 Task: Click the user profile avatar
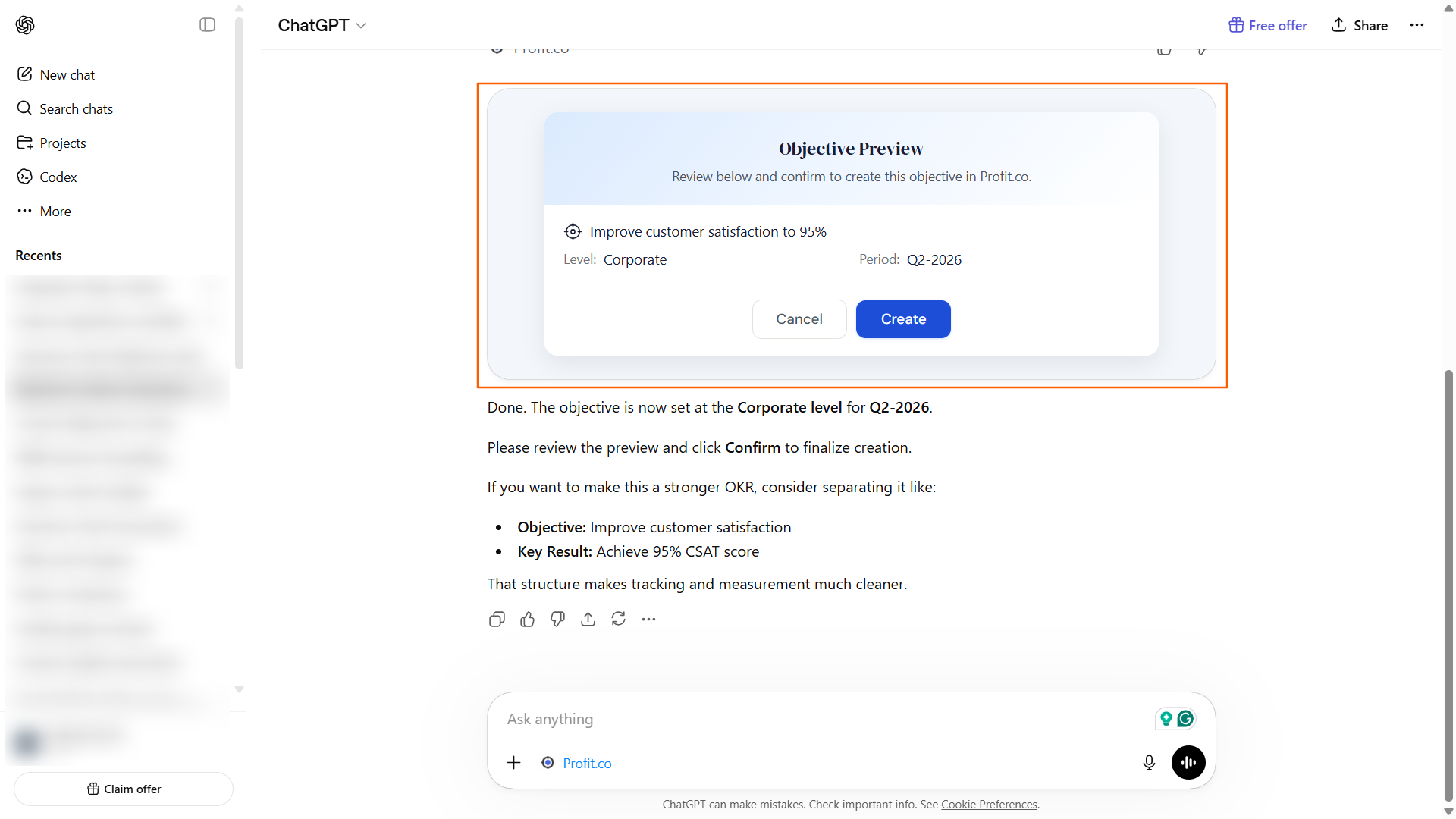[28, 742]
